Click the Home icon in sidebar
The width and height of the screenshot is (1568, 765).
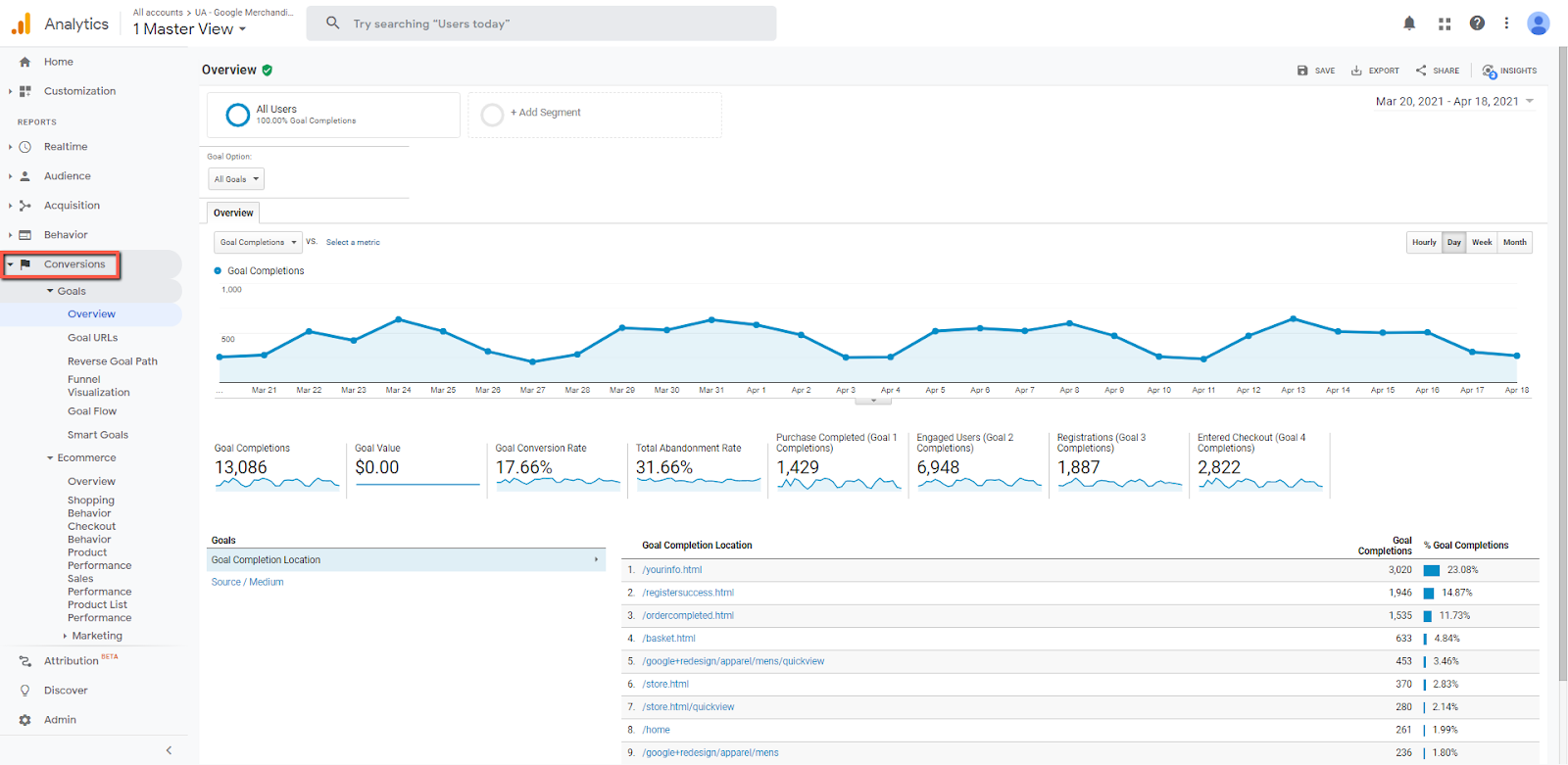tap(24, 62)
